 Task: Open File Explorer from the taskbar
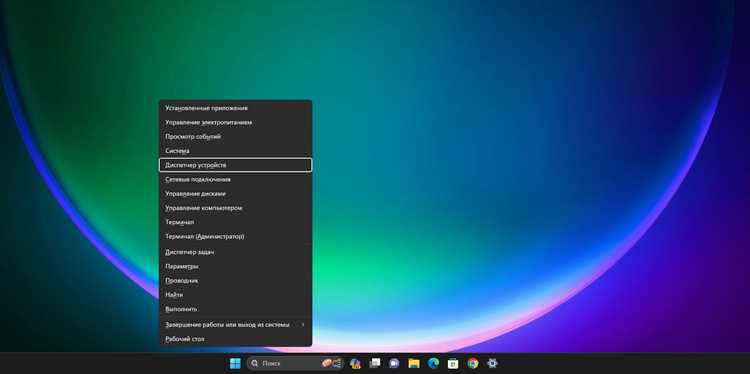(x=414, y=363)
